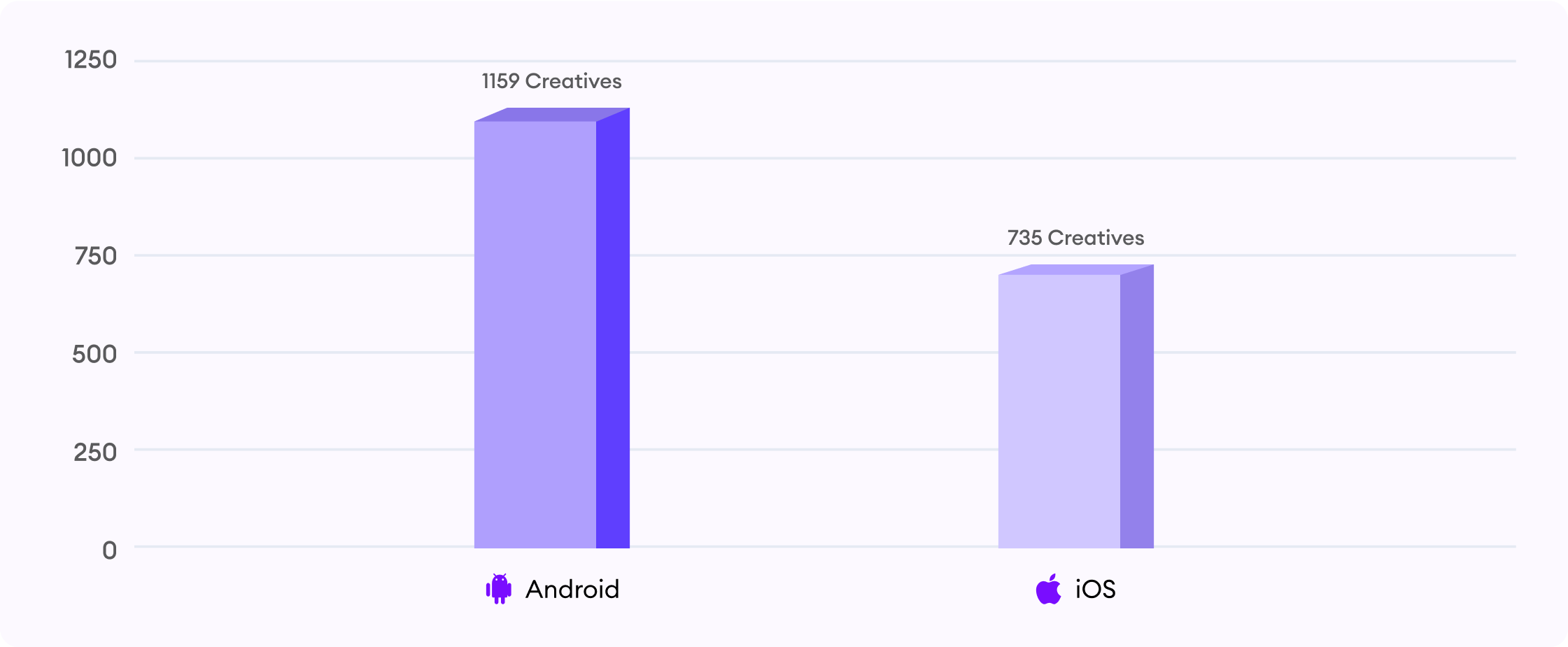
Task: Click the 1000 y-axis label
Action: 89,158
